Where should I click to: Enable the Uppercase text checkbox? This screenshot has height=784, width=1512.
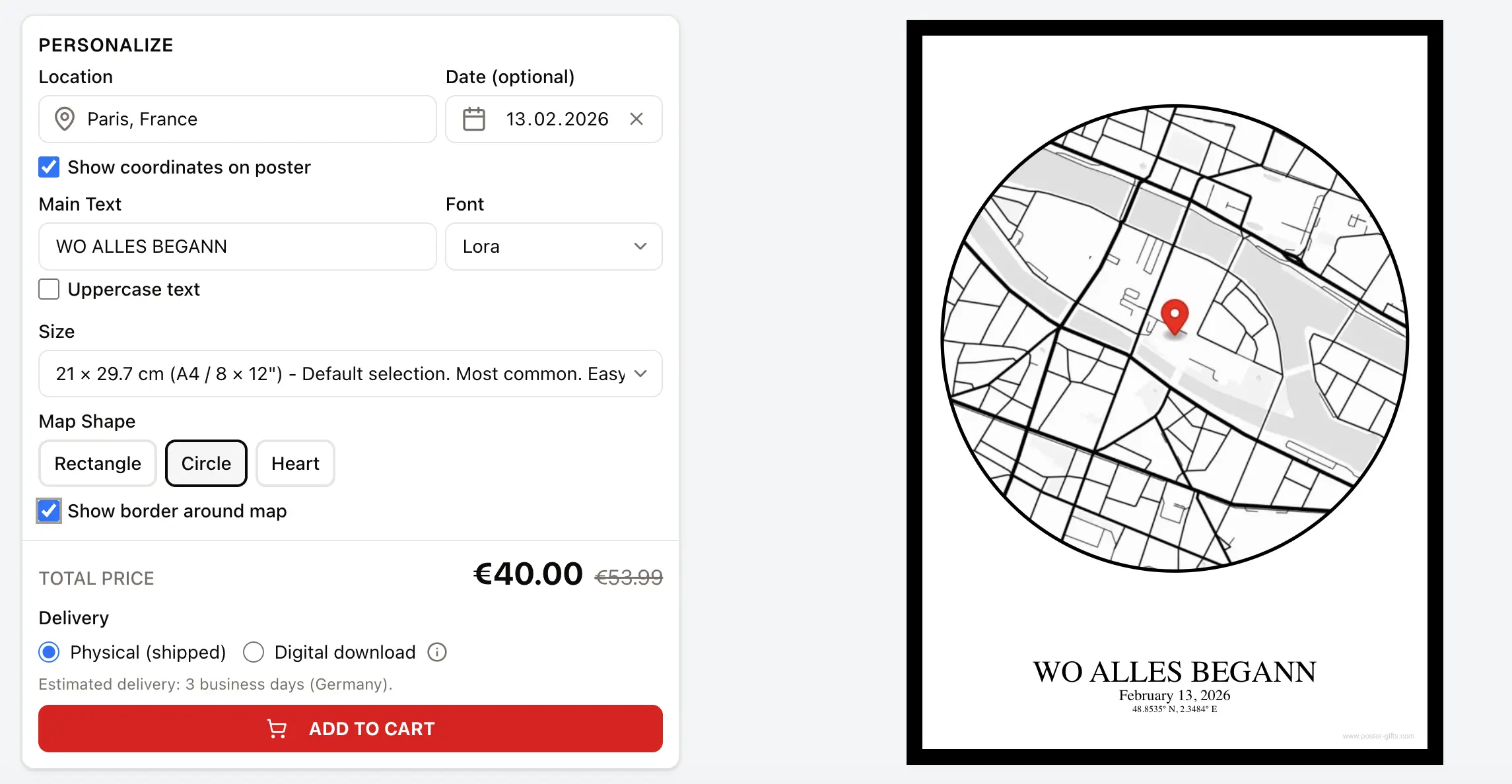pos(49,290)
